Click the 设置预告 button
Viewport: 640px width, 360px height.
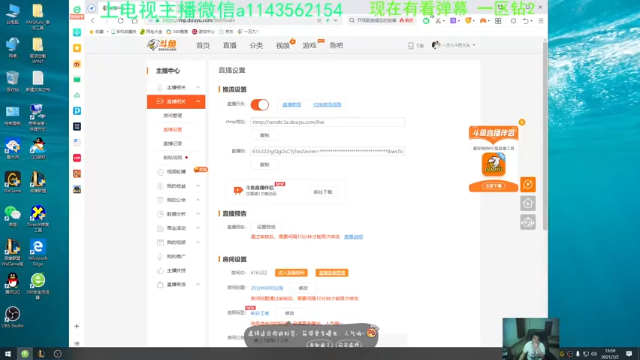pyautogui.click(x=266, y=227)
